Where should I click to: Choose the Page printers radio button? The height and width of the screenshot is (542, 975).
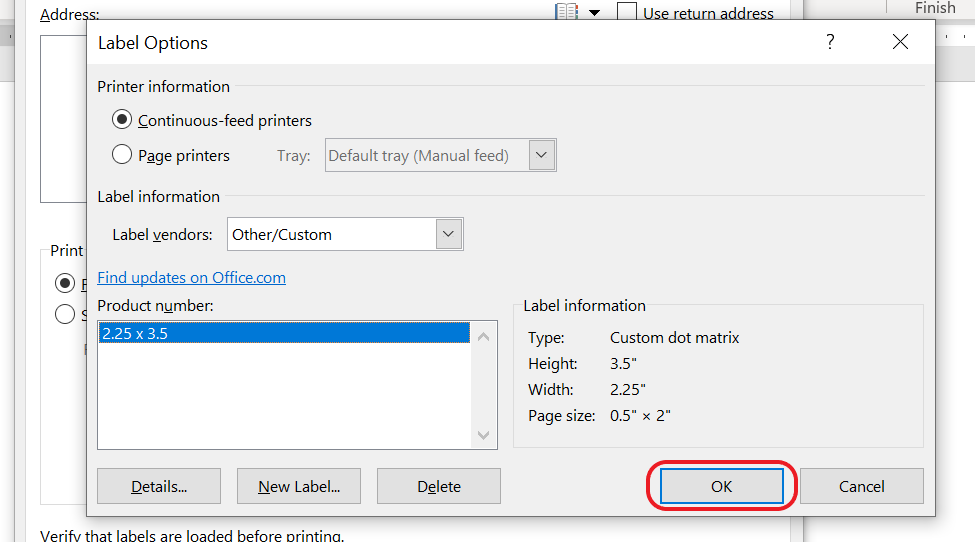pyautogui.click(x=122, y=155)
